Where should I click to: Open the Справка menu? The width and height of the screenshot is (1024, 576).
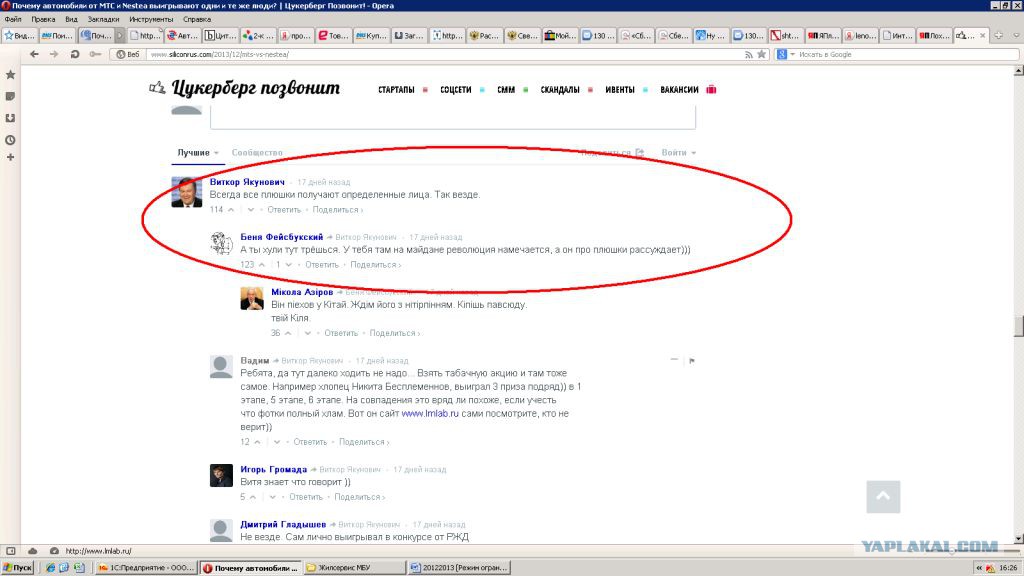pos(197,20)
